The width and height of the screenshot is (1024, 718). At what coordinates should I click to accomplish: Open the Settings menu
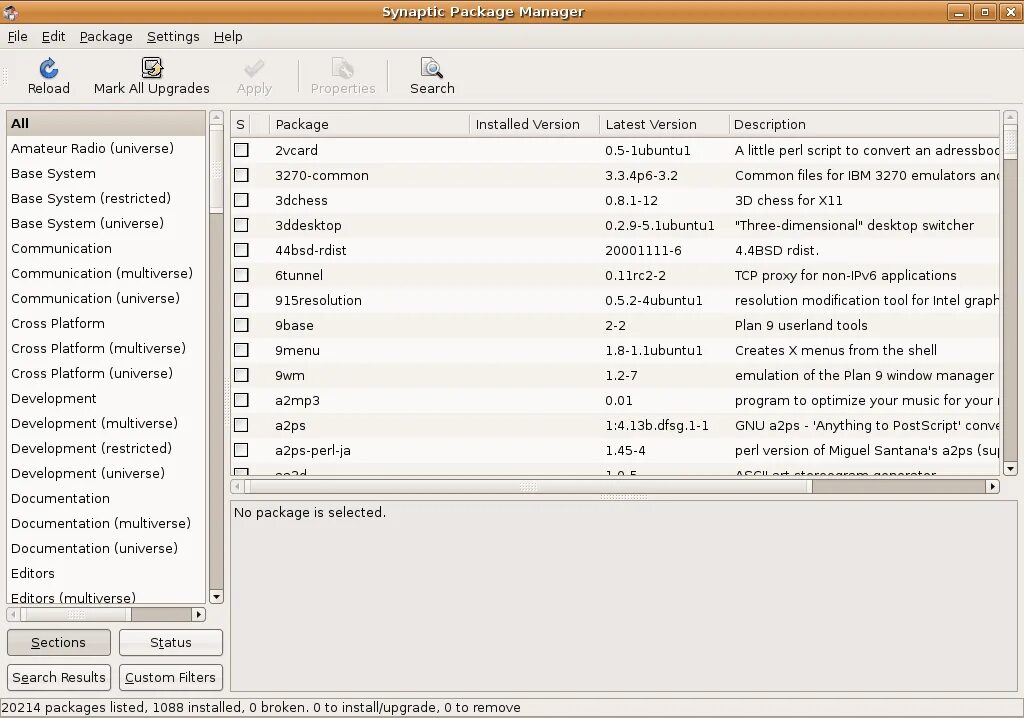(173, 37)
